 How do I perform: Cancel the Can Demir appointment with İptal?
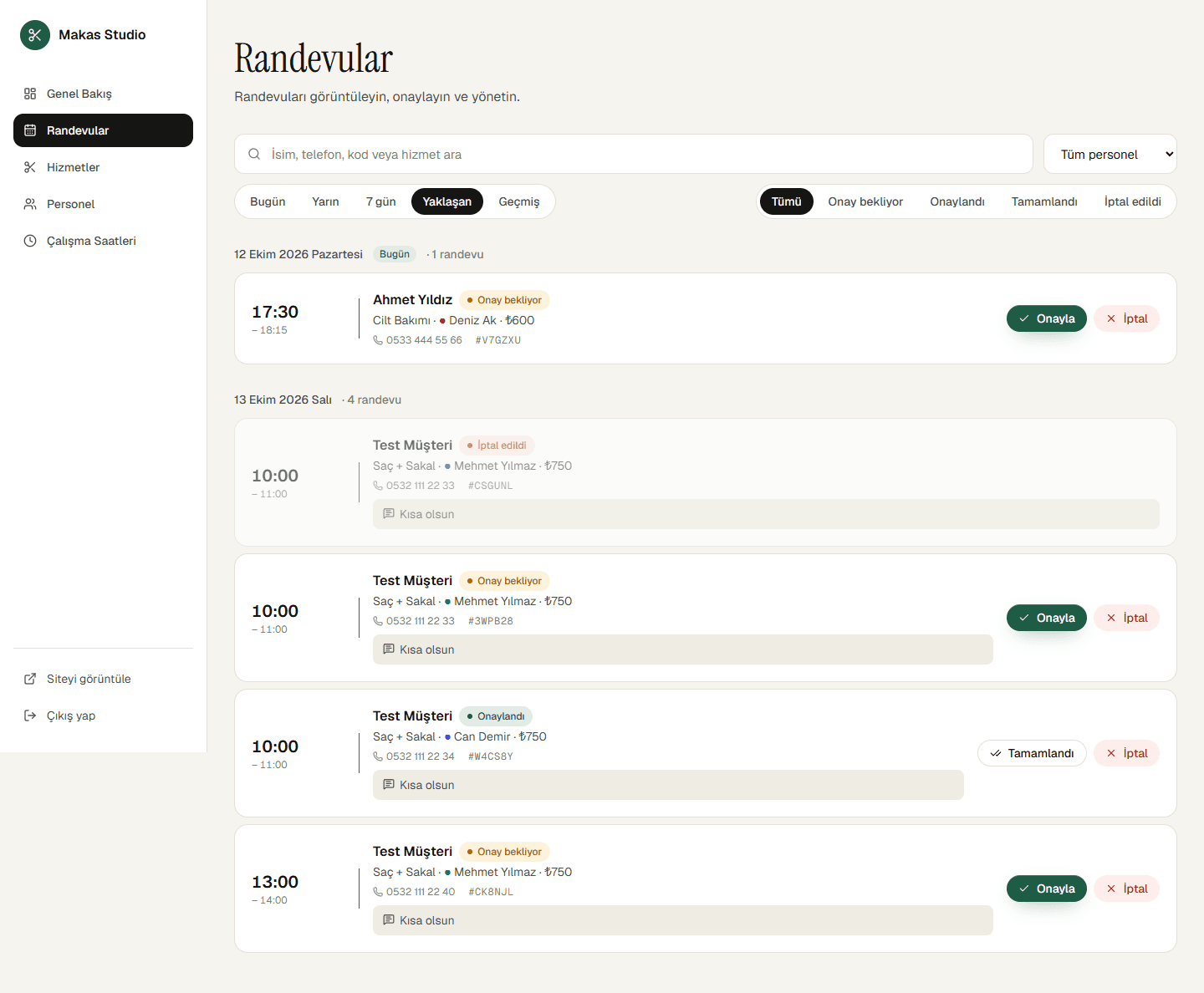pos(1126,753)
